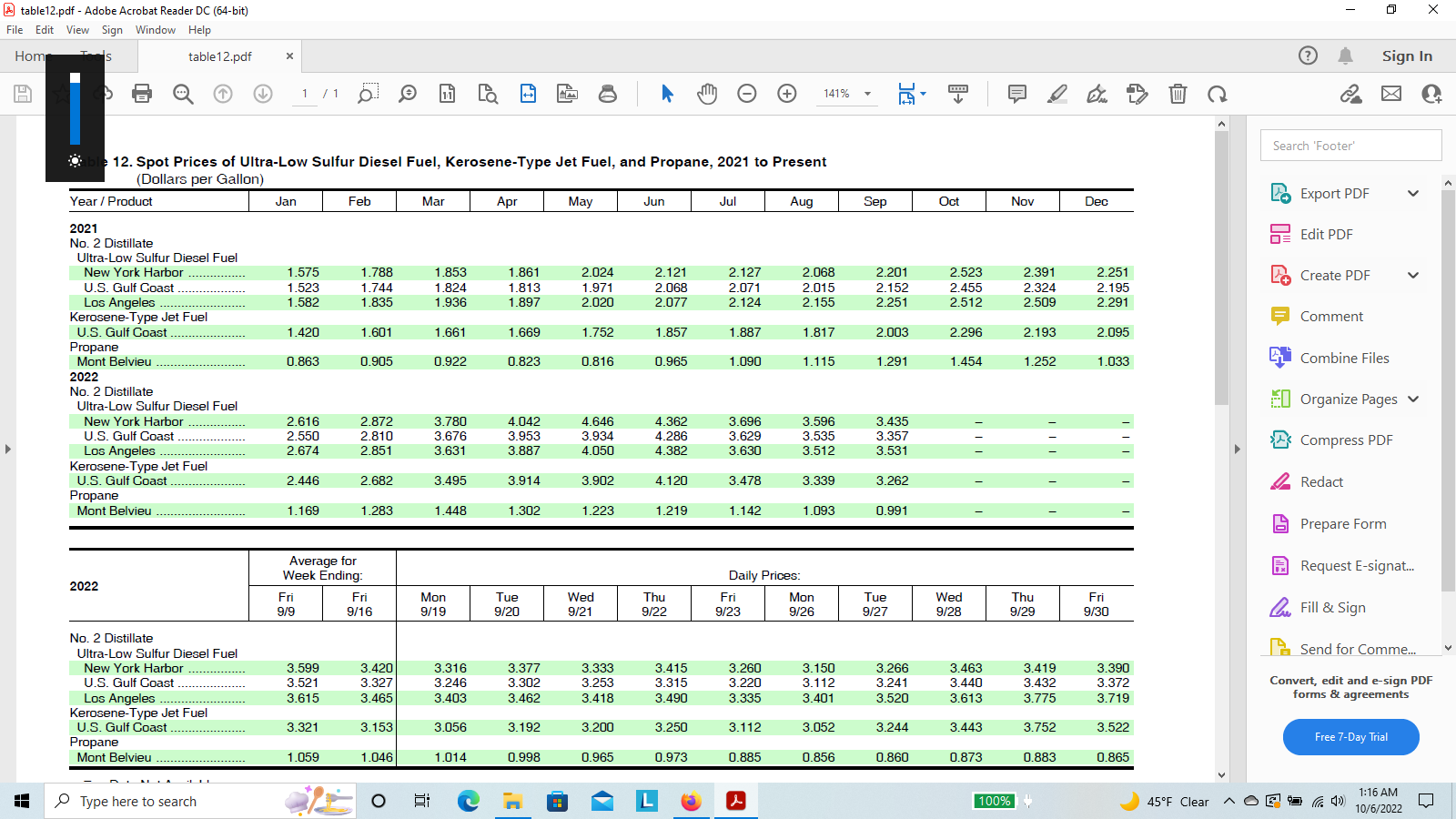1456x819 pixels.
Task: Open the Sign document pen tool
Action: click(x=1097, y=94)
